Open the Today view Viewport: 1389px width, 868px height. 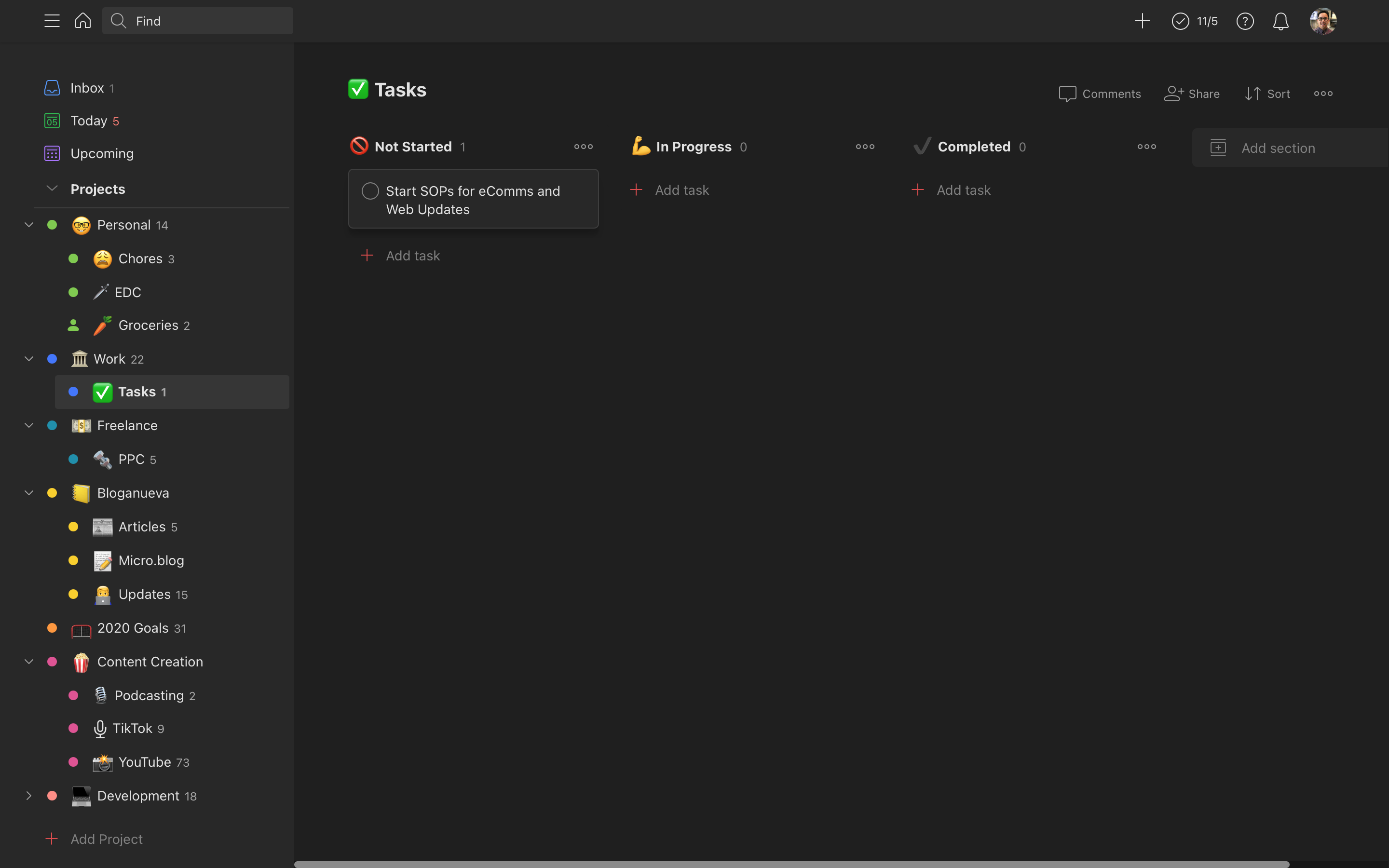82,121
